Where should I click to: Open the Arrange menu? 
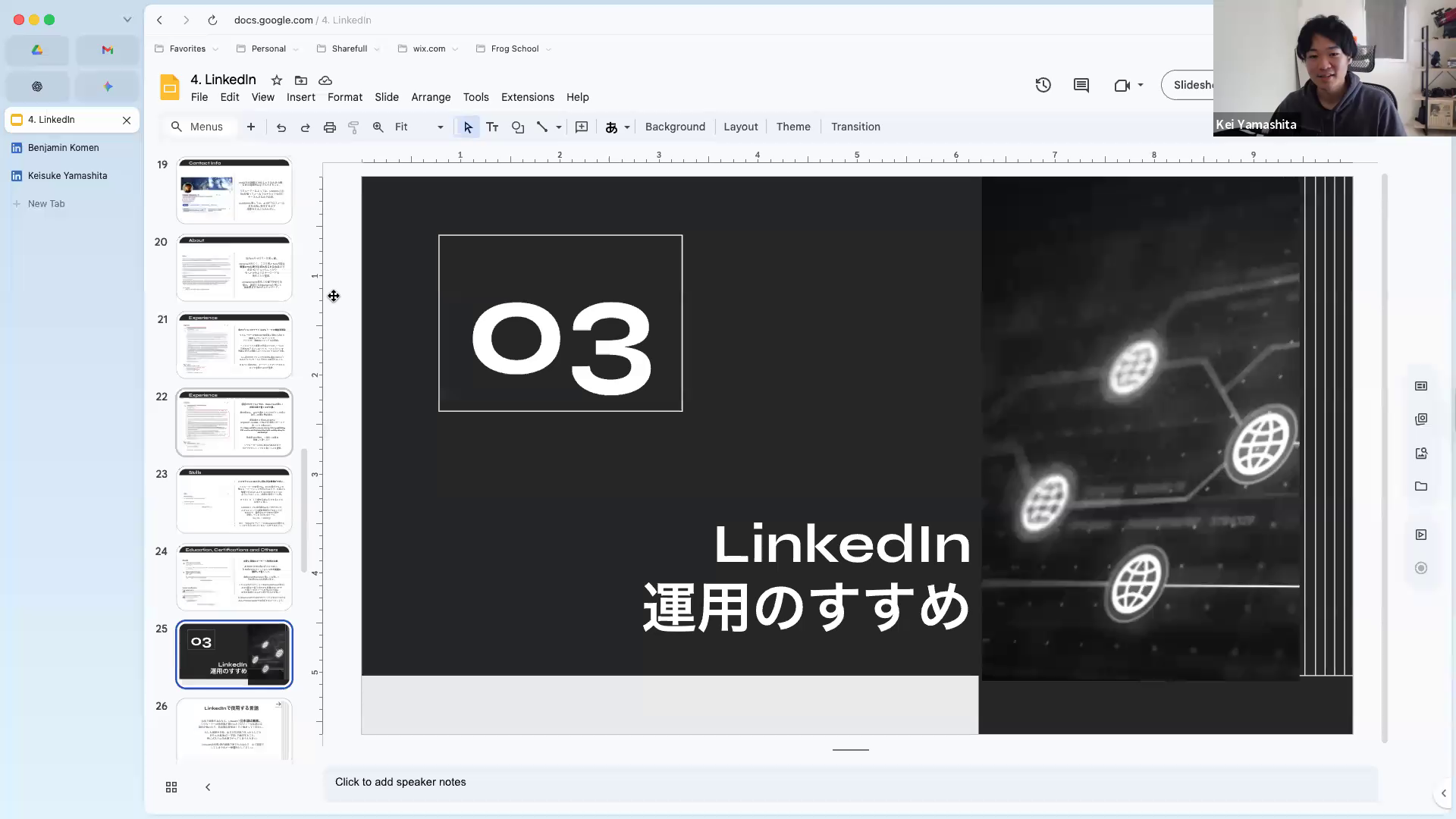pyautogui.click(x=431, y=97)
